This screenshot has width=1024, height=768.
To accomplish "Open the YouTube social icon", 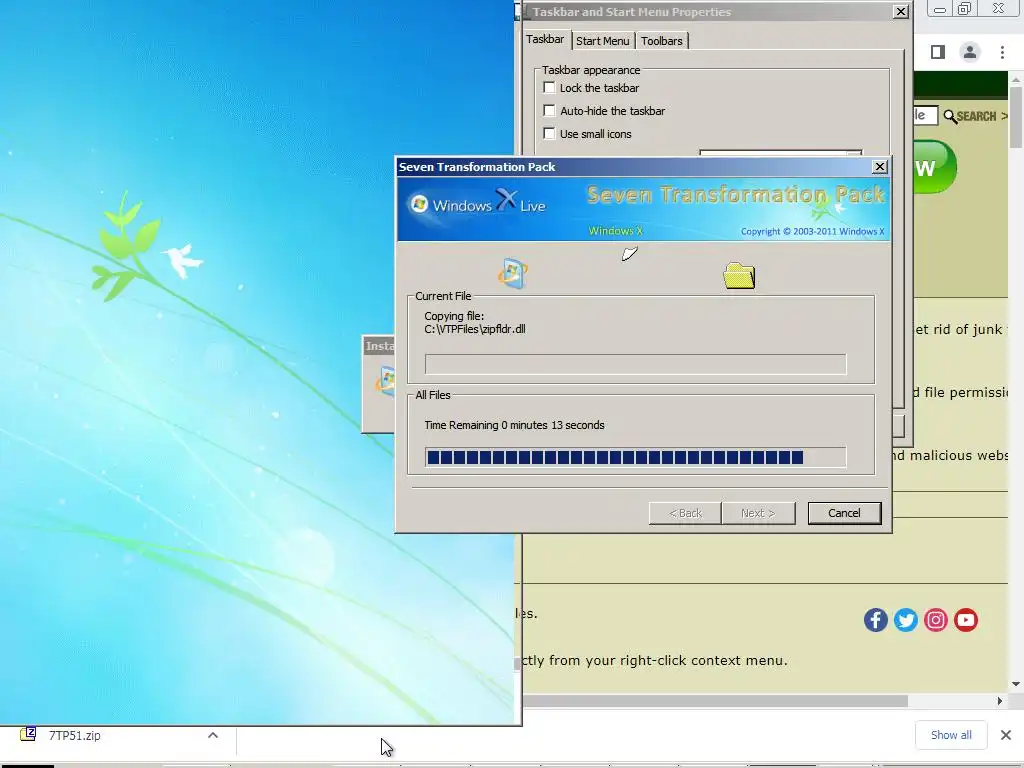I will 966,620.
